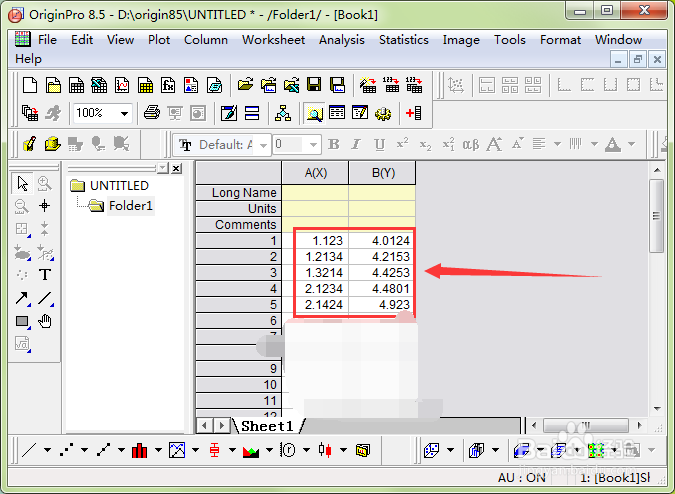Open the 100% zoom dropdown
This screenshot has width=675, height=494.
[124, 114]
